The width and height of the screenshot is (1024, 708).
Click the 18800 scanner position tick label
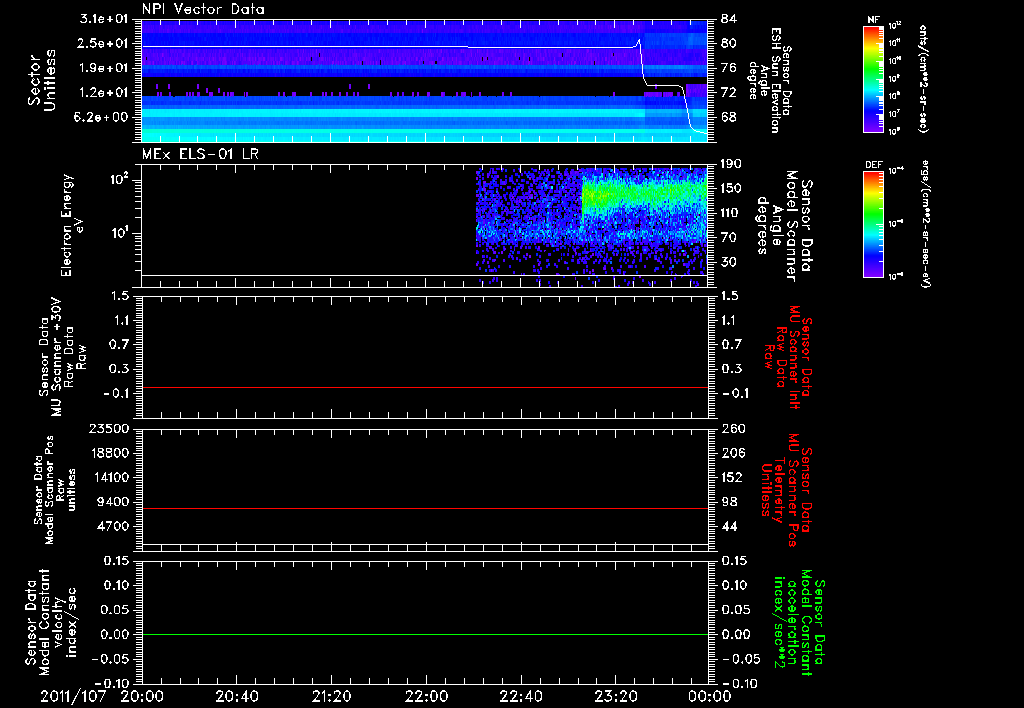point(108,453)
